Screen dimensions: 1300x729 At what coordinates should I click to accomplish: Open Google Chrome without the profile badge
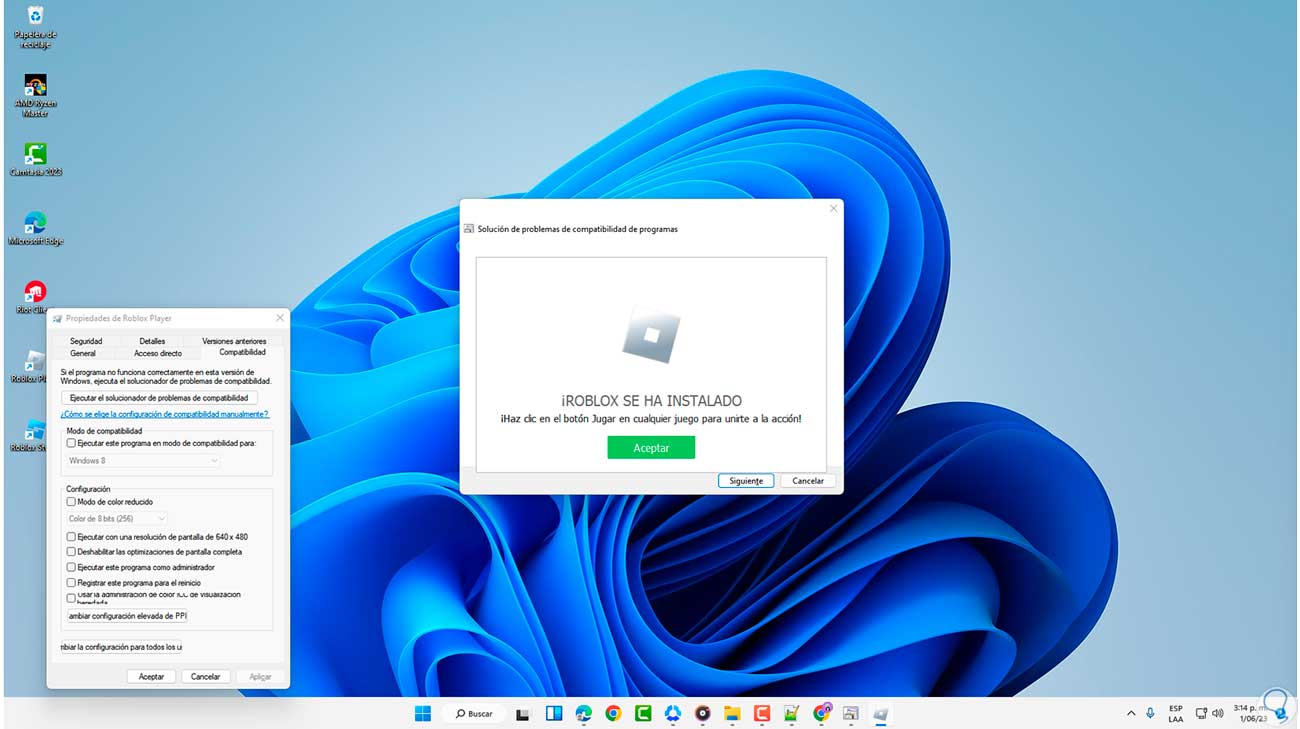[613, 713]
